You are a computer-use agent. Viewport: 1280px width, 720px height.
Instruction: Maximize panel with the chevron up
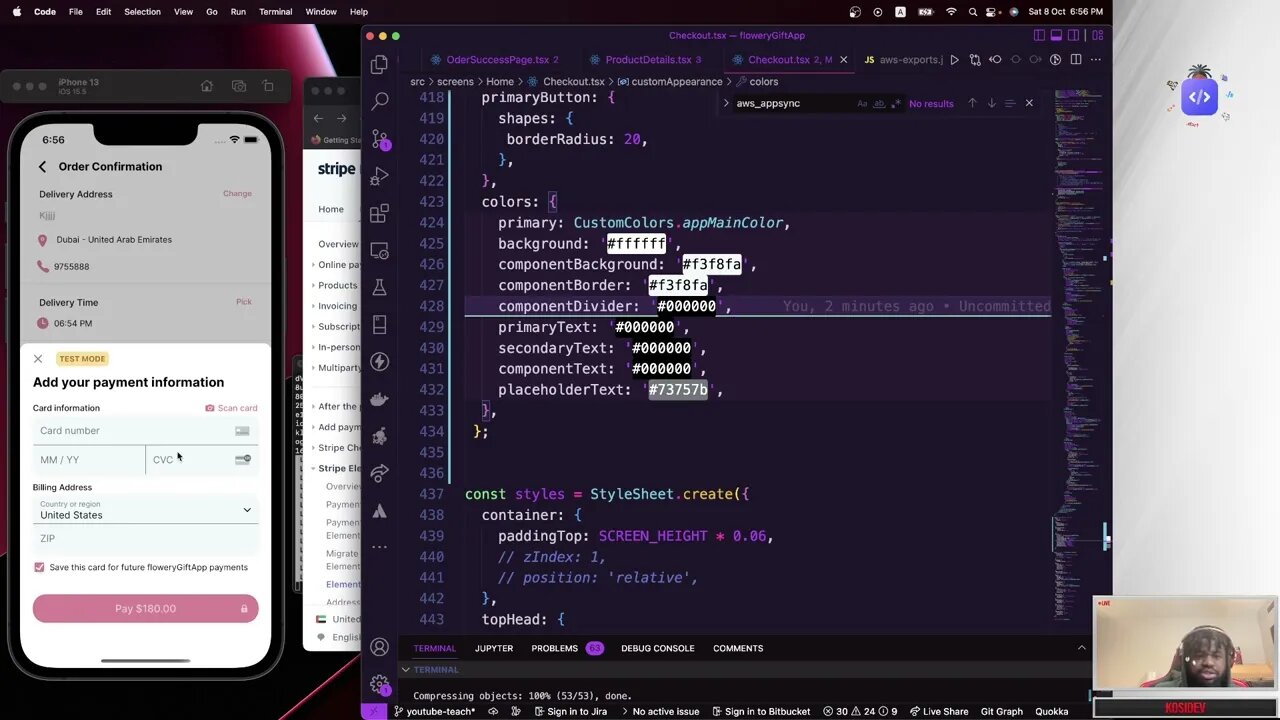(1081, 648)
